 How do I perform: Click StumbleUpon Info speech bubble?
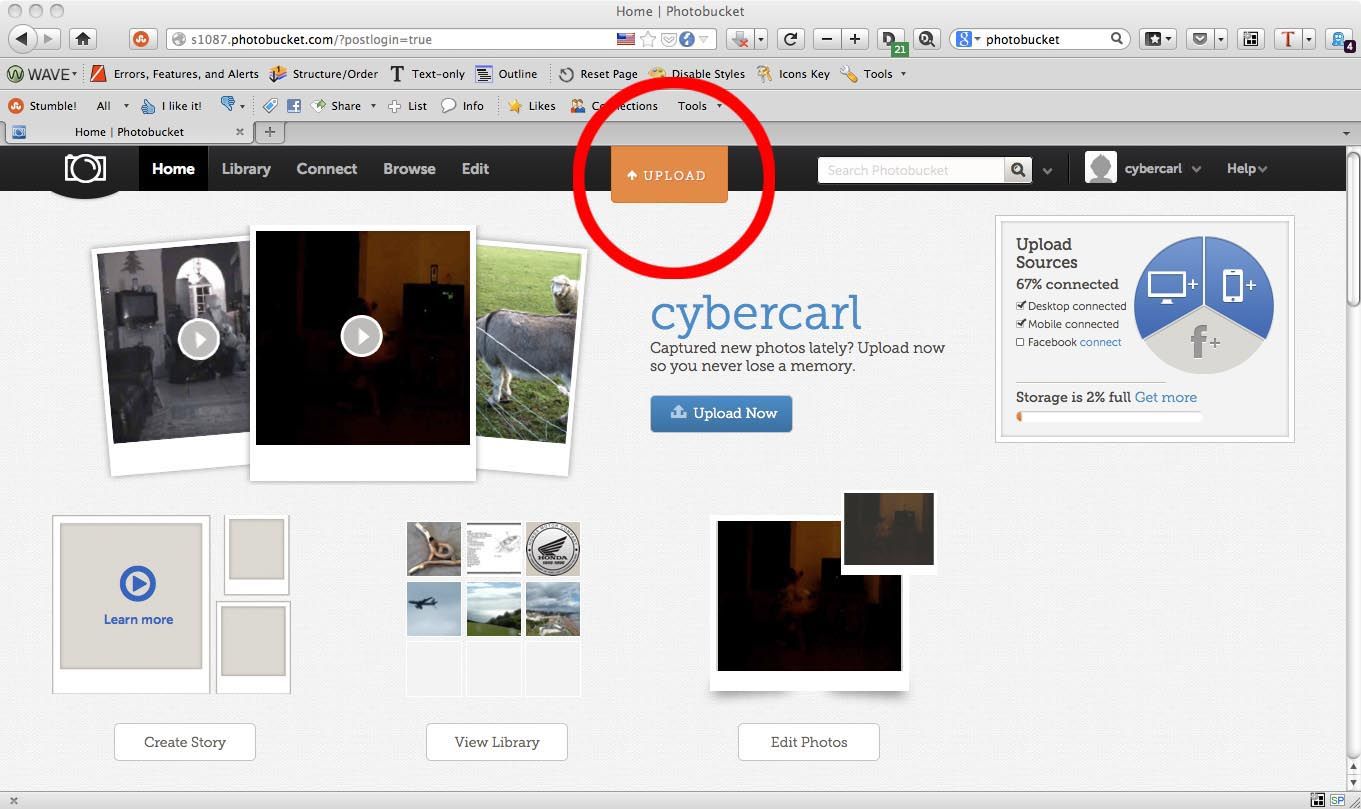[462, 105]
